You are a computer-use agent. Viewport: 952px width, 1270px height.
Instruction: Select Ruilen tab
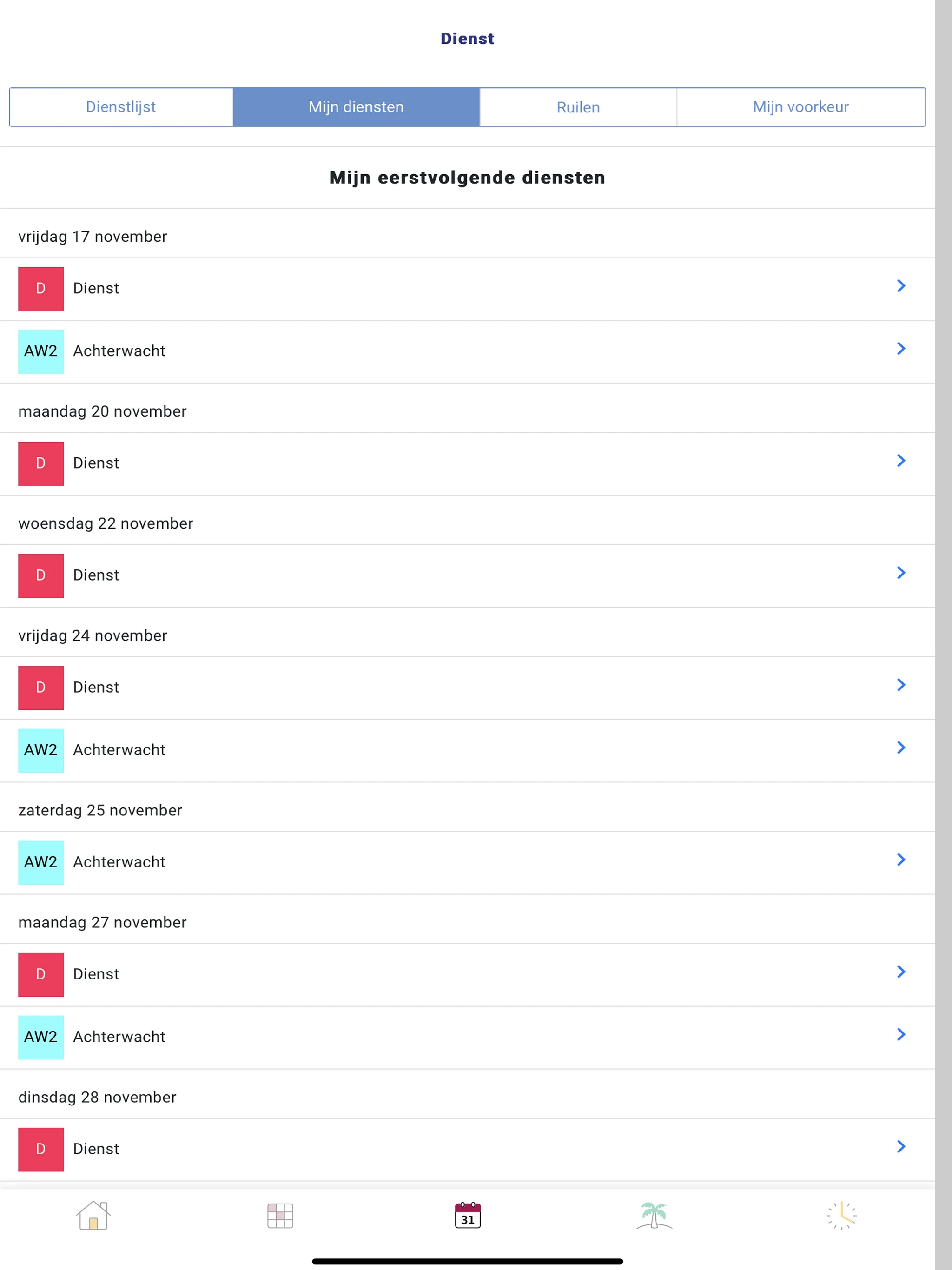[x=577, y=107]
